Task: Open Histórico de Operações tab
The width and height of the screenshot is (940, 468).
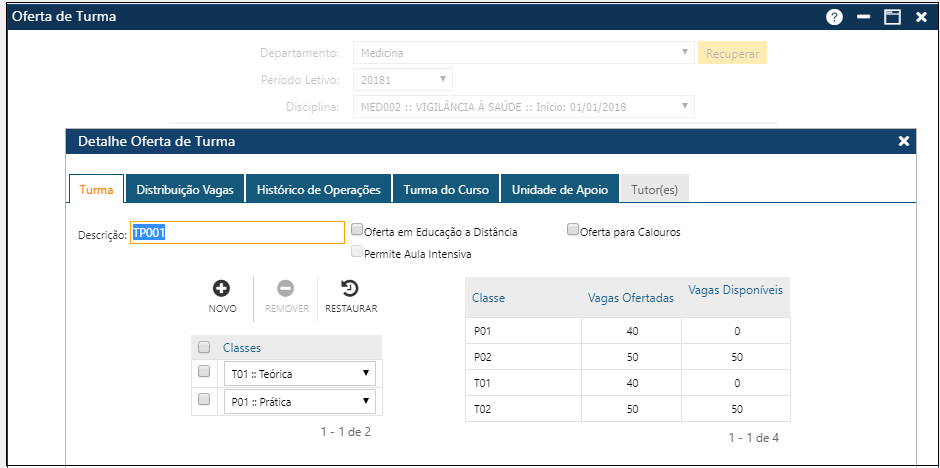Action: click(x=318, y=189)
